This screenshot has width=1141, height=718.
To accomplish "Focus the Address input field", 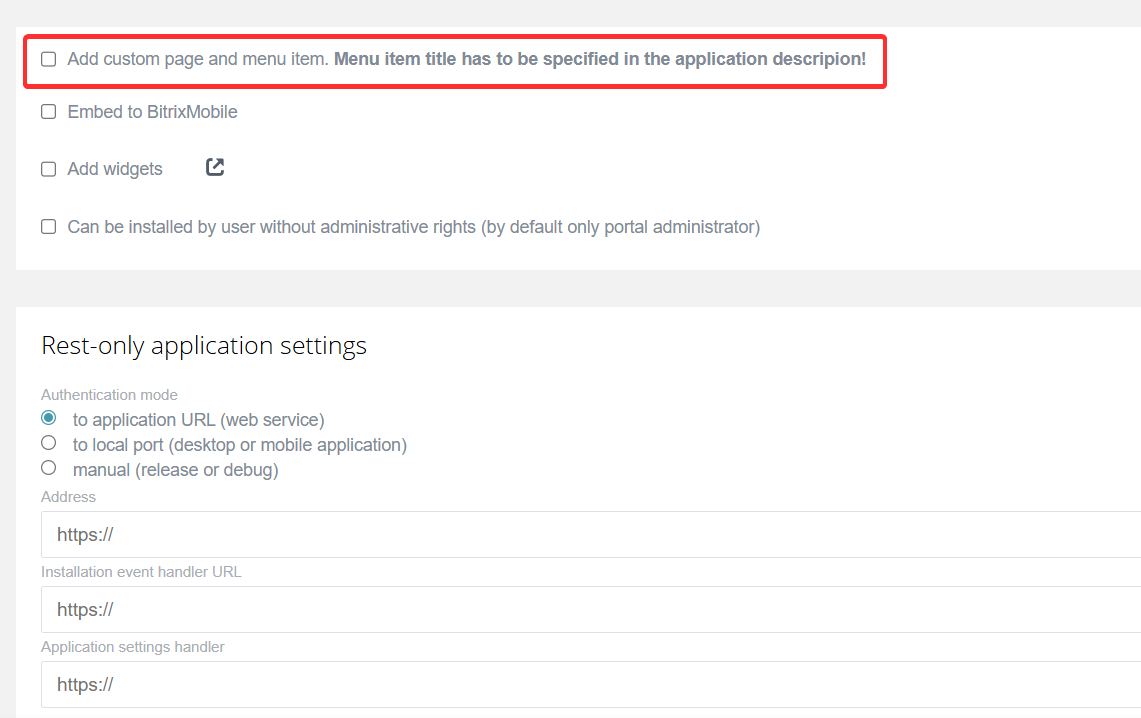I will [590, 535].
